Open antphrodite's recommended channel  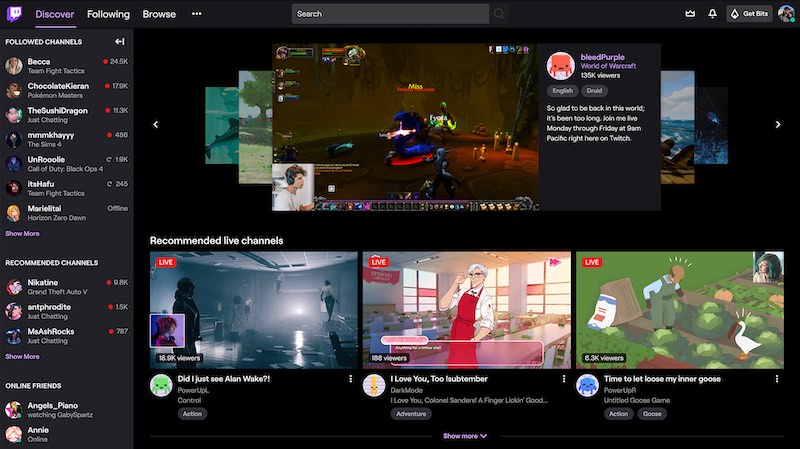(x=66, y=311)
